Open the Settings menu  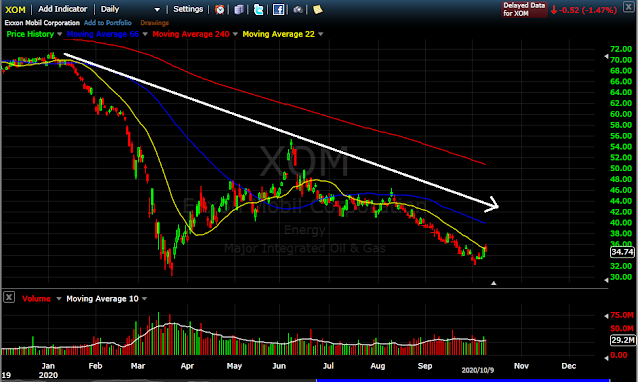point(188,9)
